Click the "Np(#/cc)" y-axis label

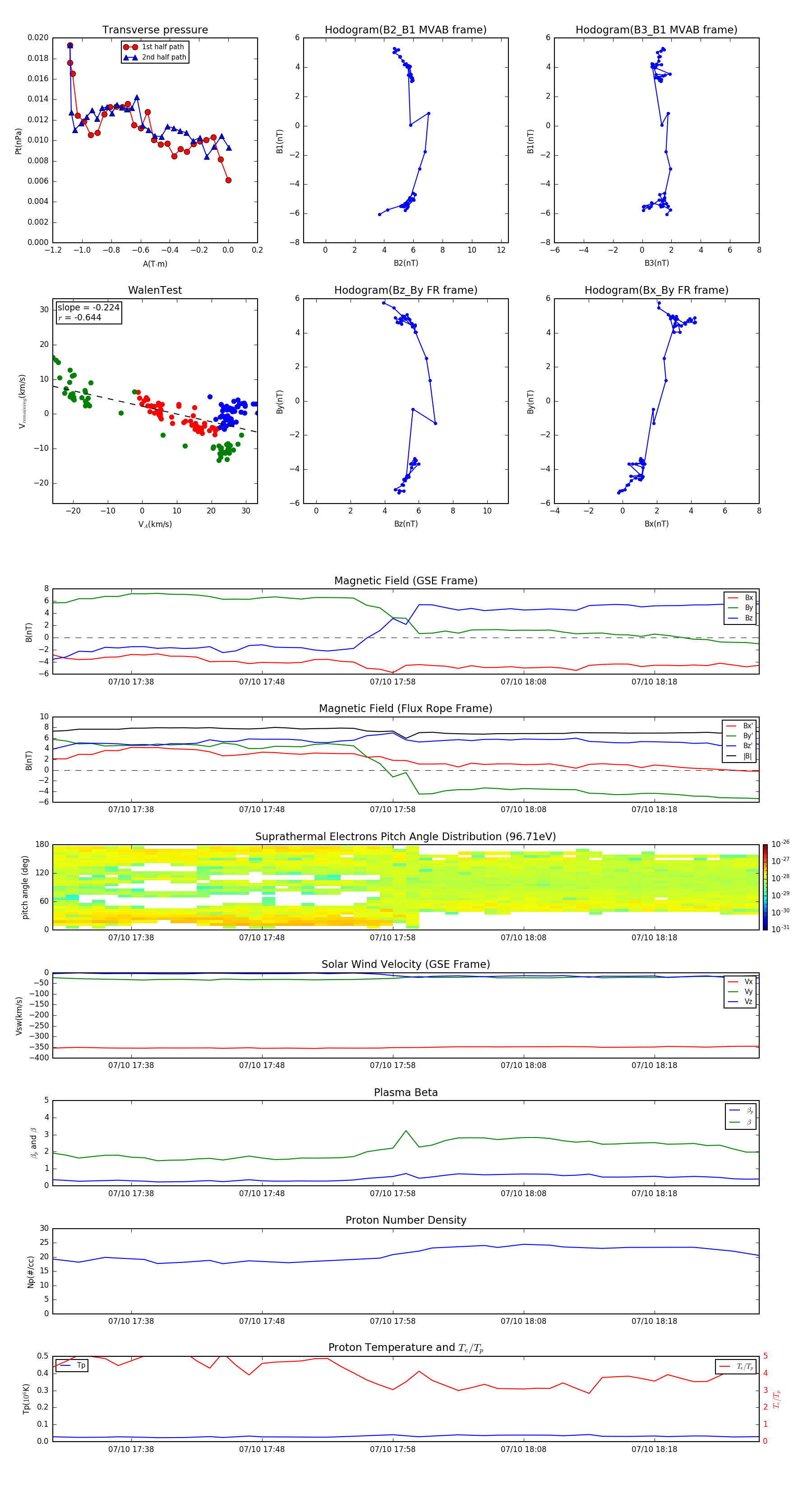(31, 1272)
